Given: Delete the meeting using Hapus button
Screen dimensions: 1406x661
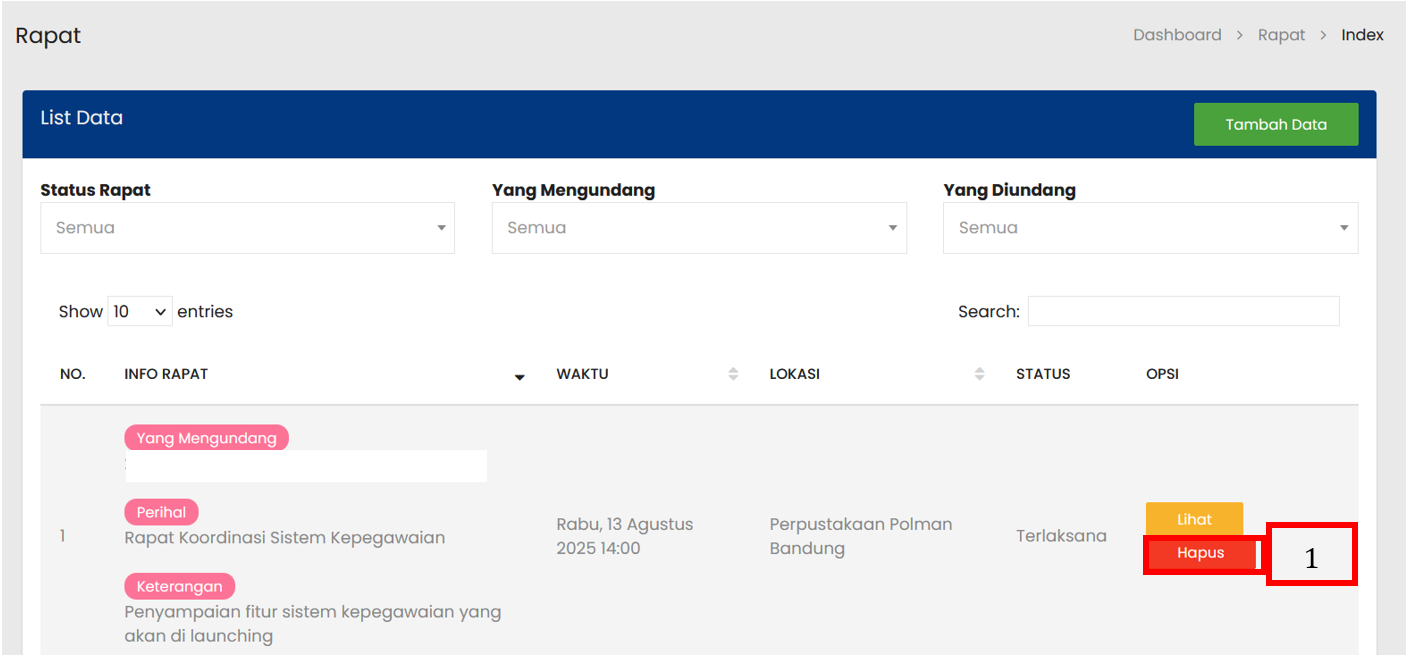Looking at the screenshot, I should [1200, 554].
